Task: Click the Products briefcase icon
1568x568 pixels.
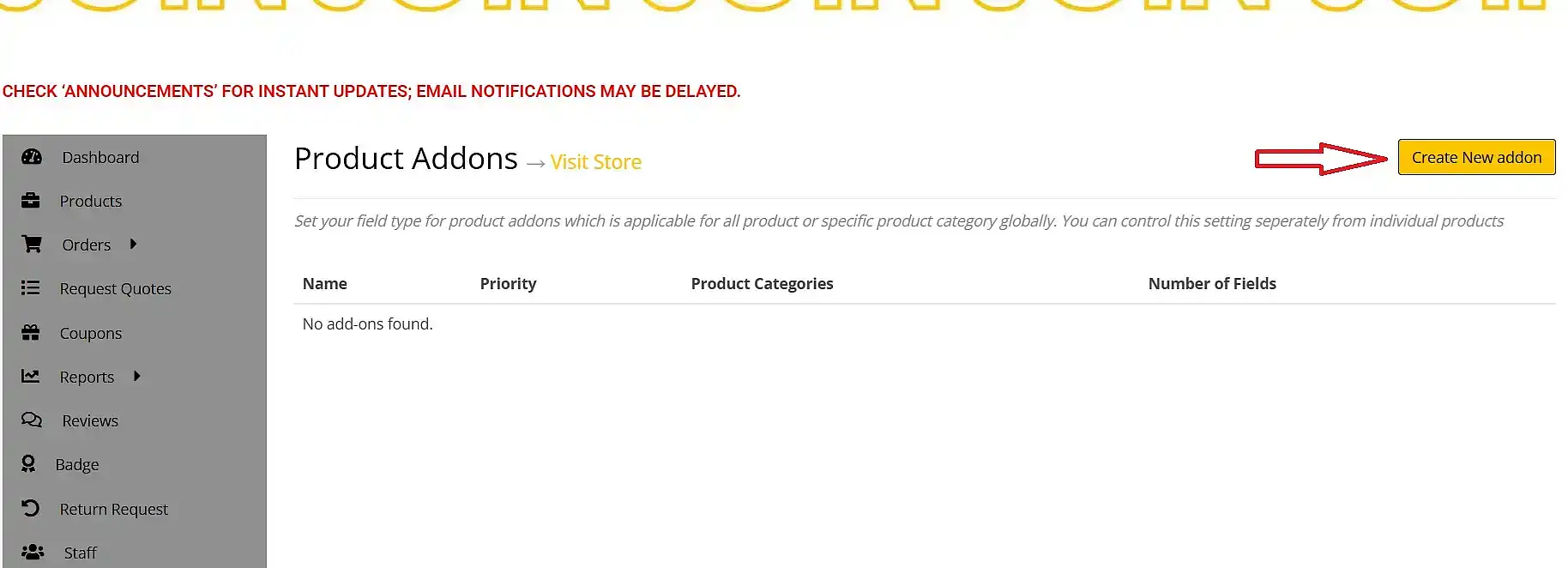Action: (x=31, y=201)
